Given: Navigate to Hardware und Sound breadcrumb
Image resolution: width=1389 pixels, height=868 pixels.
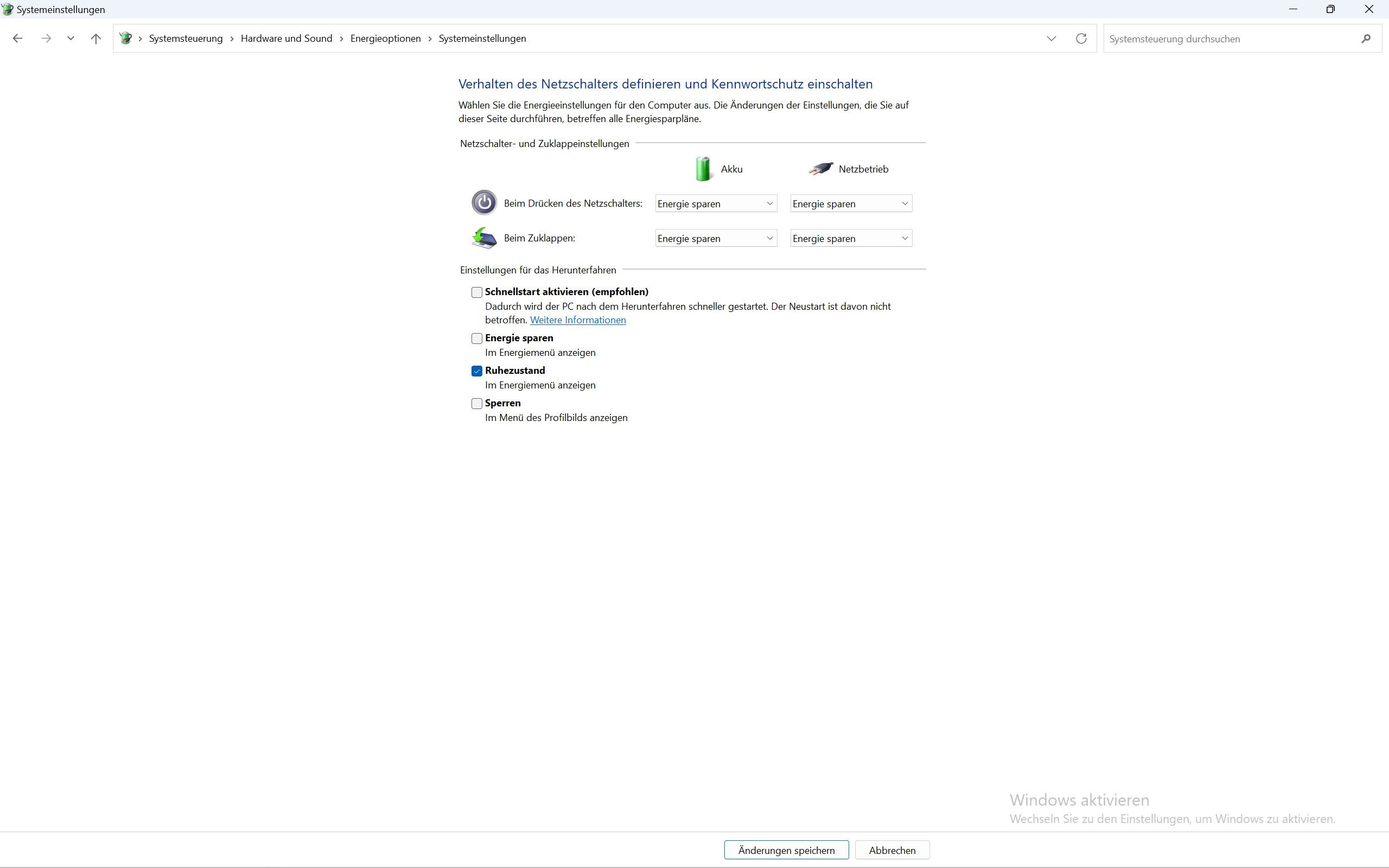Looking at the screenshot, I should point(286,39).
